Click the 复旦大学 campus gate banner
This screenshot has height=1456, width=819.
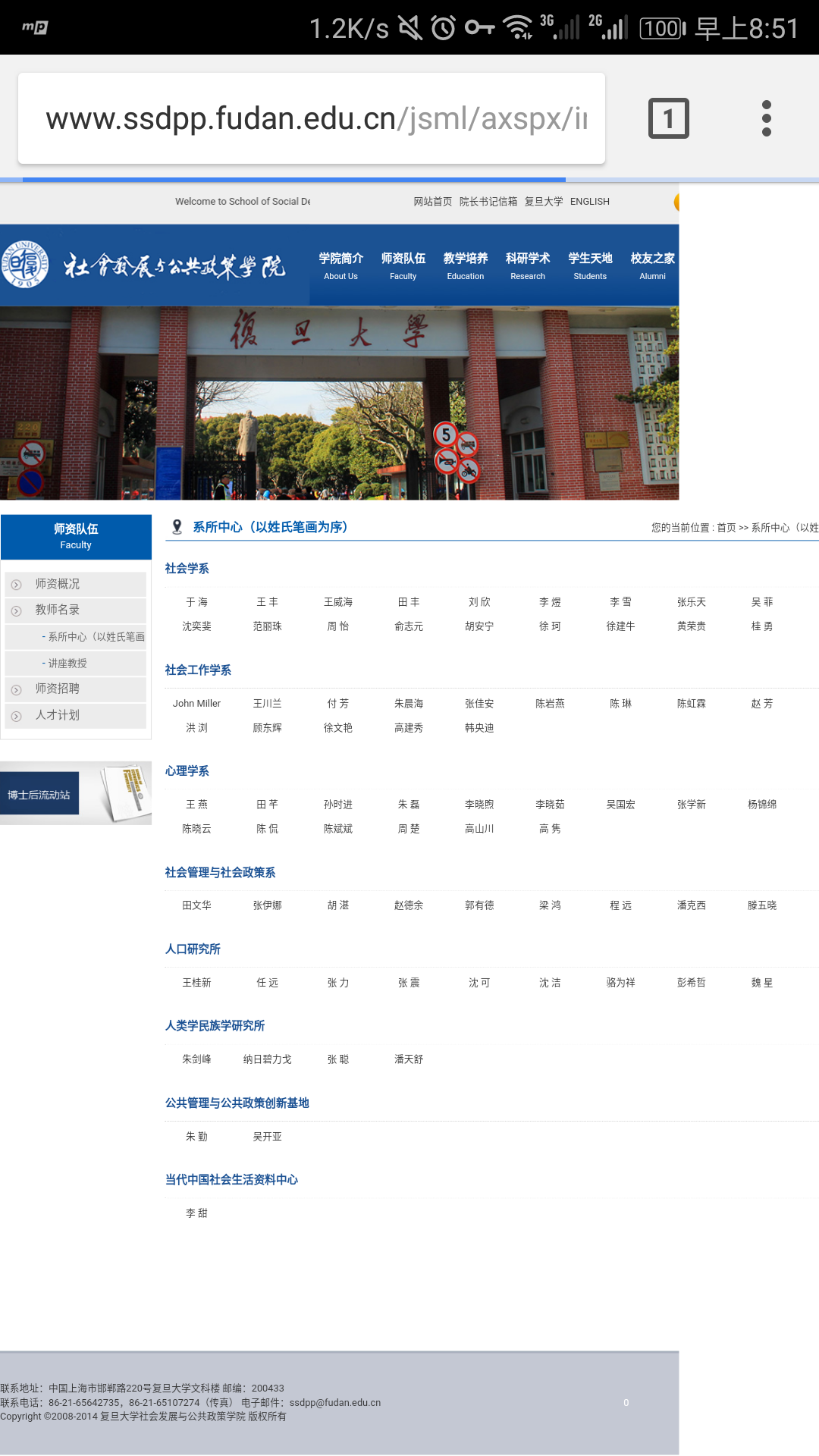(339, 403)
